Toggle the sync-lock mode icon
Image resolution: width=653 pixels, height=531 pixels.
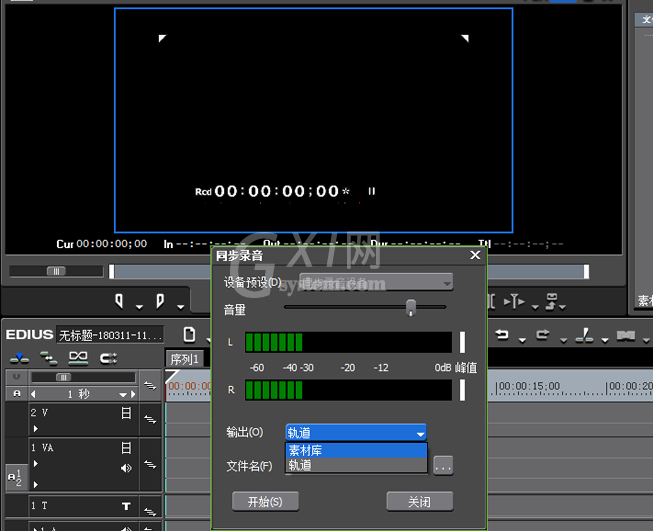(49, 358)
